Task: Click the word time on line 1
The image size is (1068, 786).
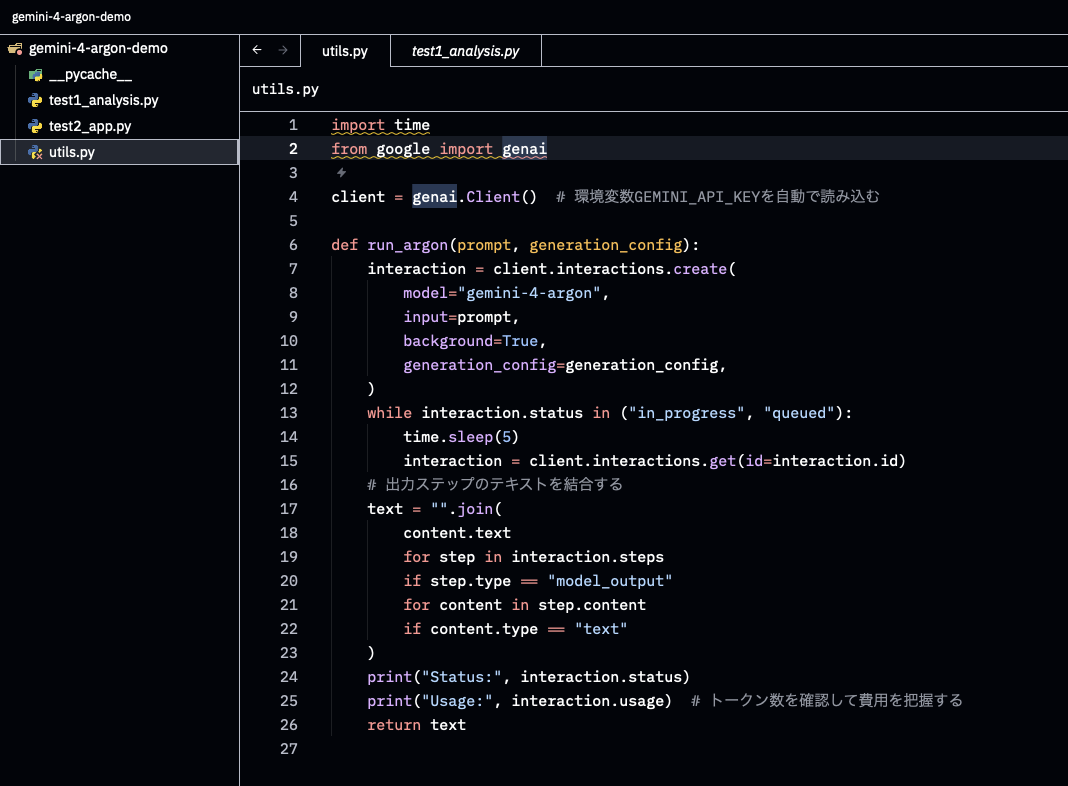Action: (x=412, y=125)
